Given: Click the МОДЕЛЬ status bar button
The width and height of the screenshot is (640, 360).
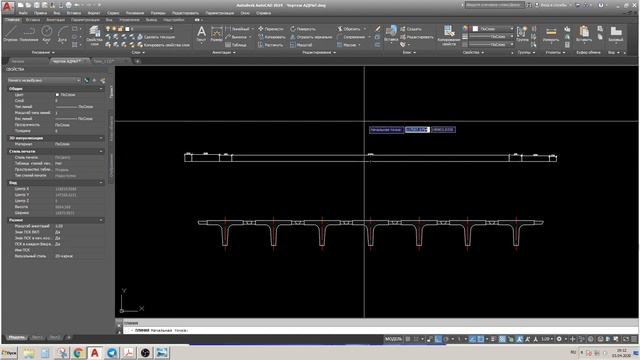Looking at the screenshot, I should click(393, 339).
